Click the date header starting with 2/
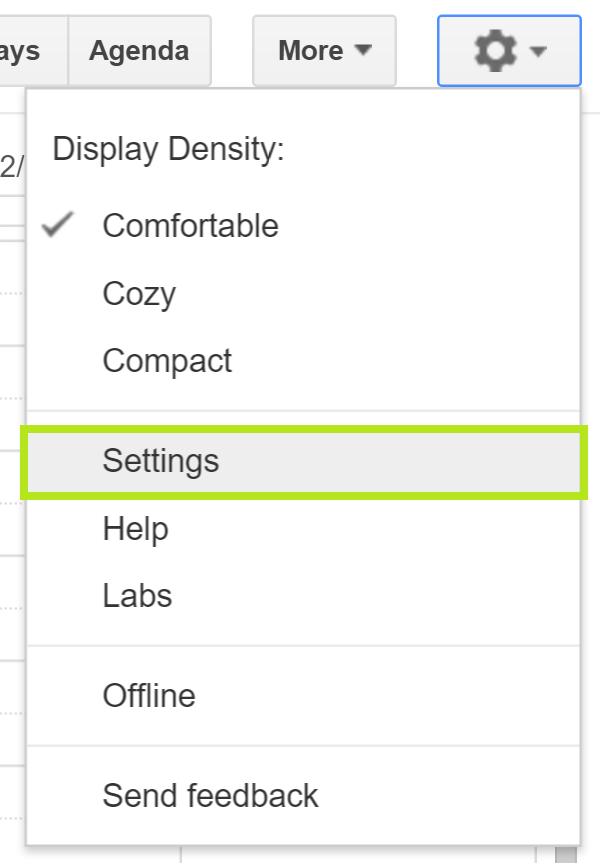The image size is (600, 863). (x=12, y=166)
